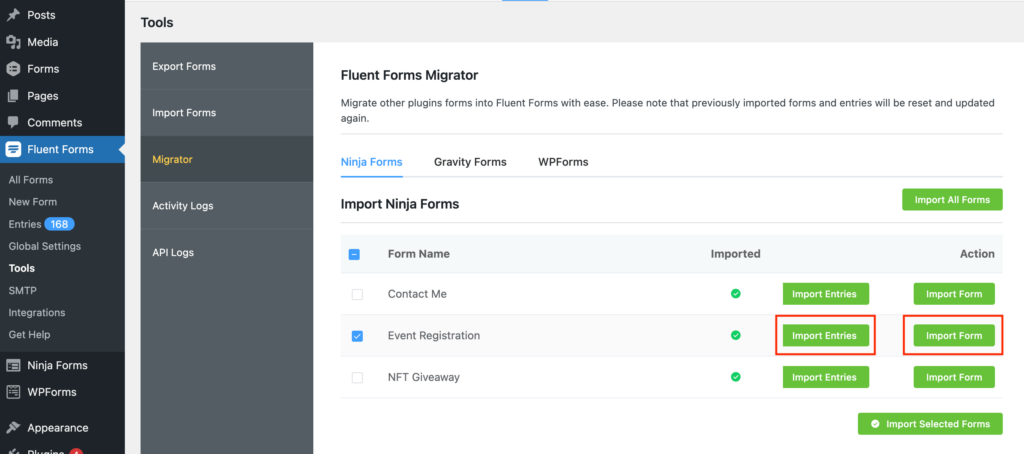Open API Logs in Tools panel

[227, 252]
